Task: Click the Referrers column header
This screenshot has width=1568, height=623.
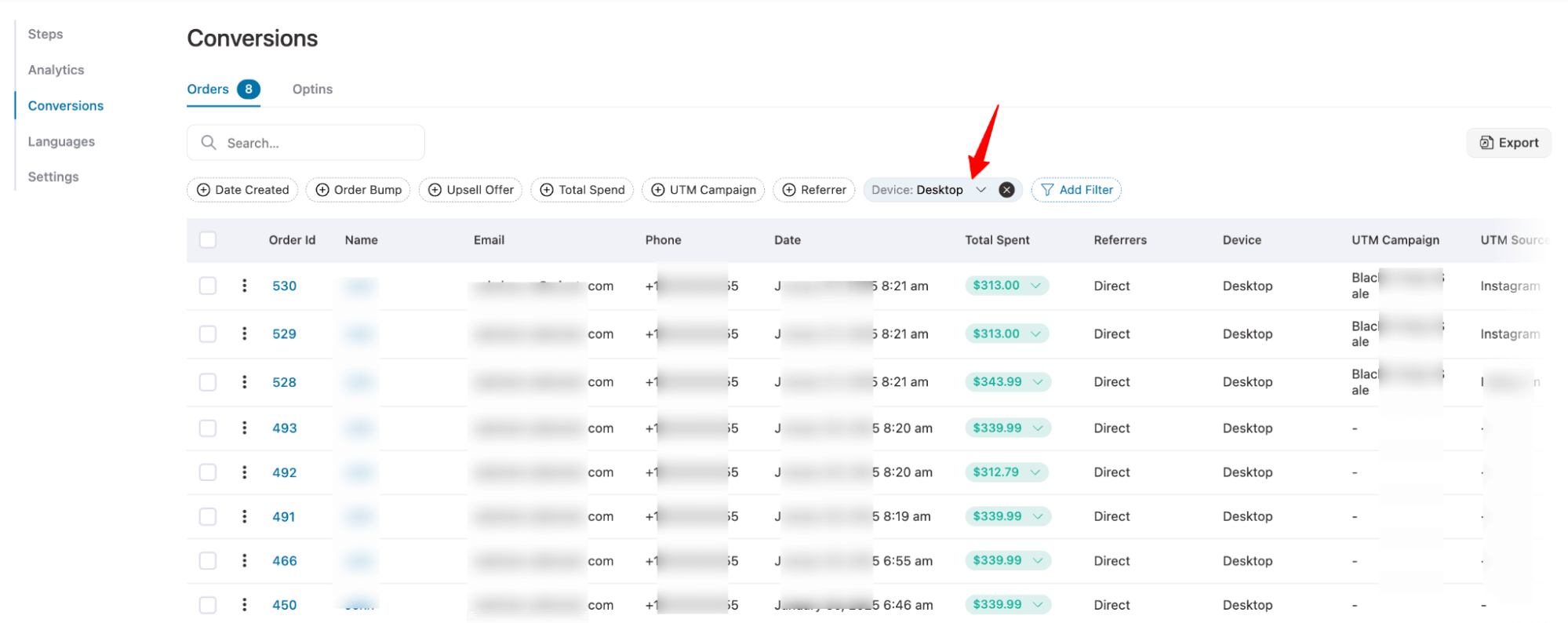Action: click(1120, 240)
